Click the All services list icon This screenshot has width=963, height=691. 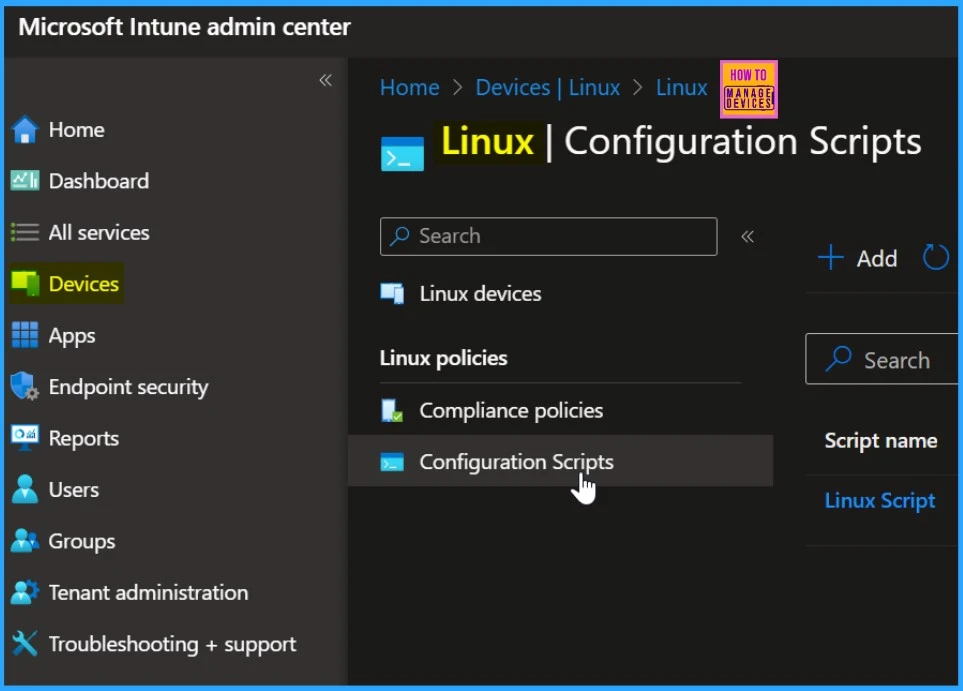click(25, 232)
